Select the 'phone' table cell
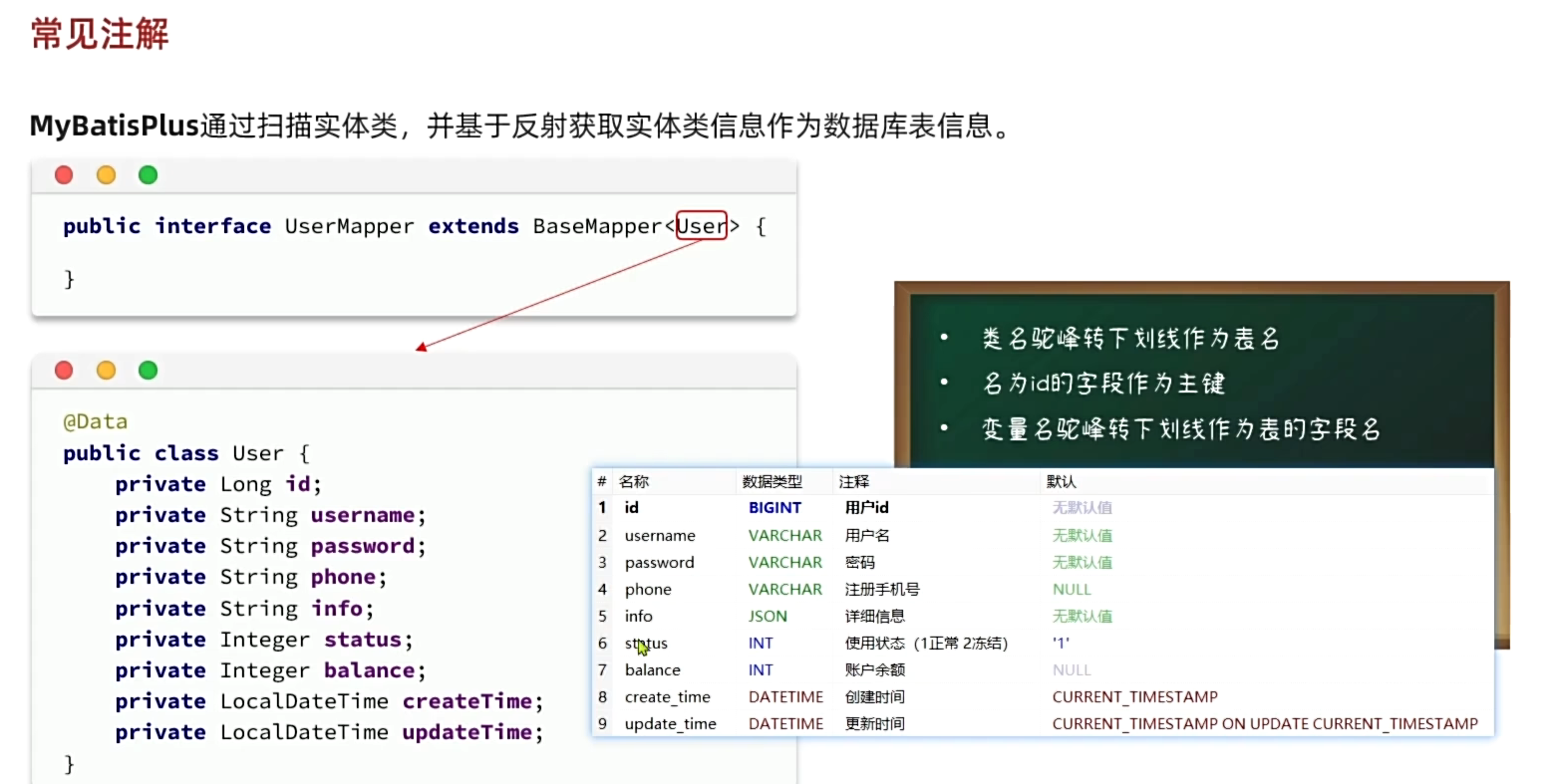This screenshot has height=784, width=1554. 648,589
